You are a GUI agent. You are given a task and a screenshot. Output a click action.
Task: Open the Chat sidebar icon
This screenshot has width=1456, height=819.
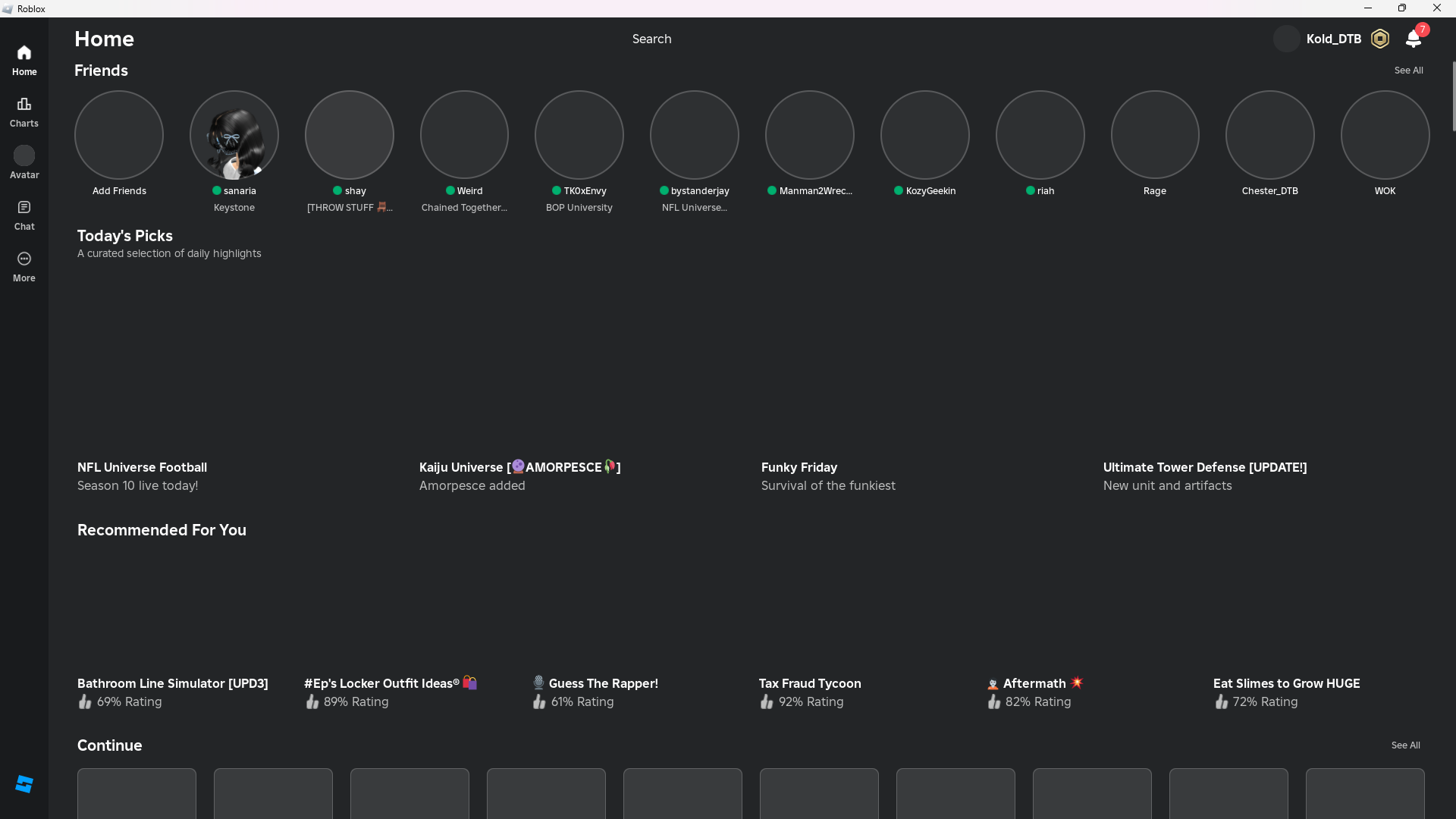pos(24,207)
